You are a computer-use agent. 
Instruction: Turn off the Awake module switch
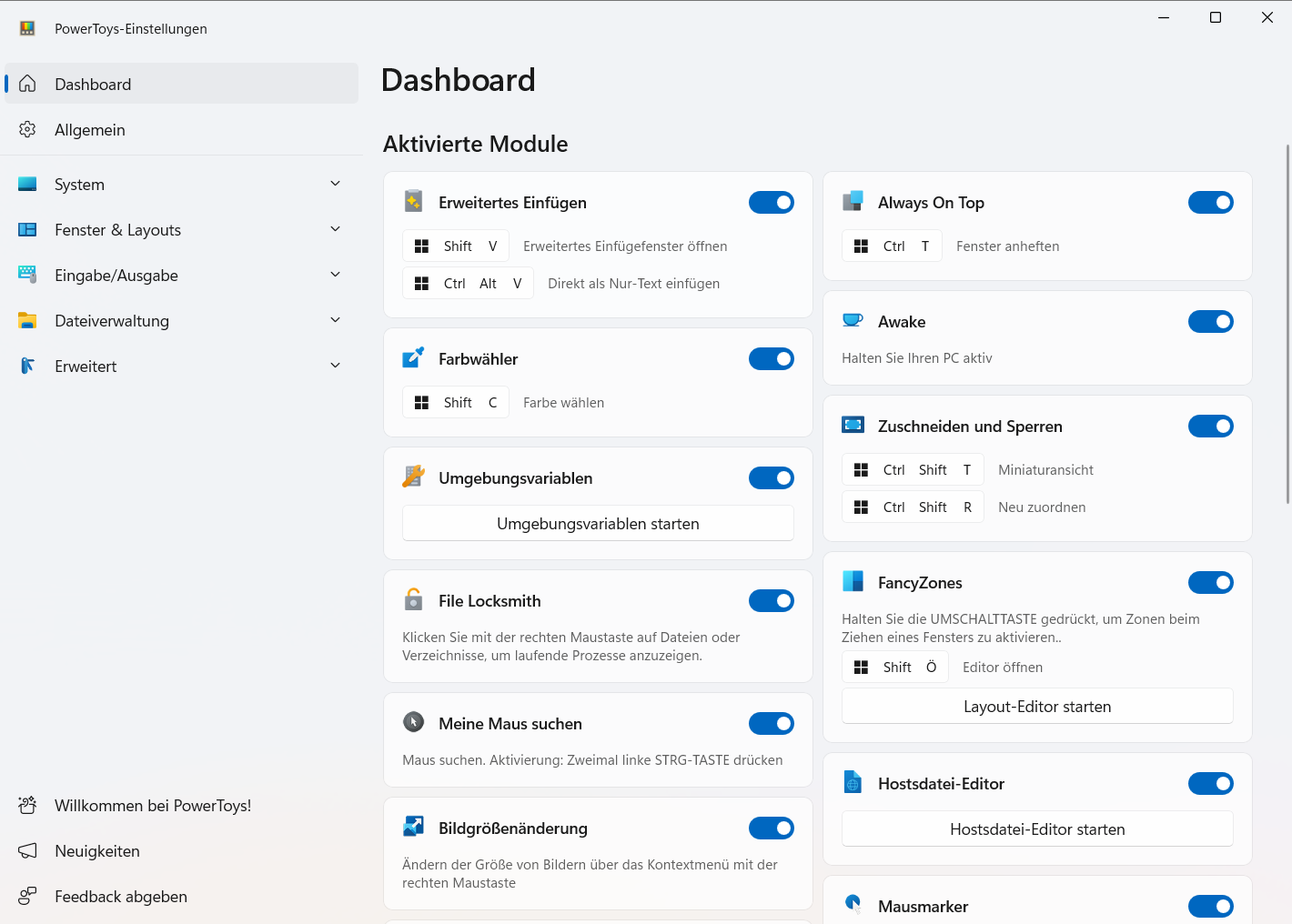point(1210,322)
